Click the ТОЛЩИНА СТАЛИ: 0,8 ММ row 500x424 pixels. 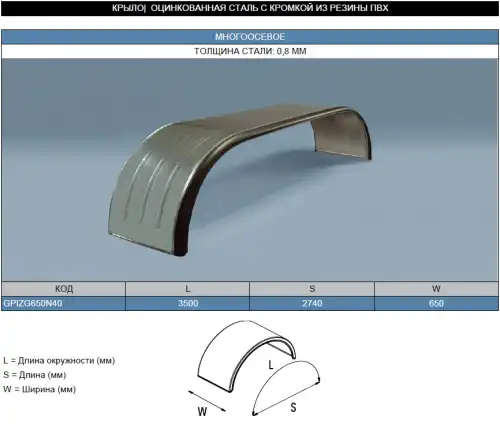(x=250, y=51)
